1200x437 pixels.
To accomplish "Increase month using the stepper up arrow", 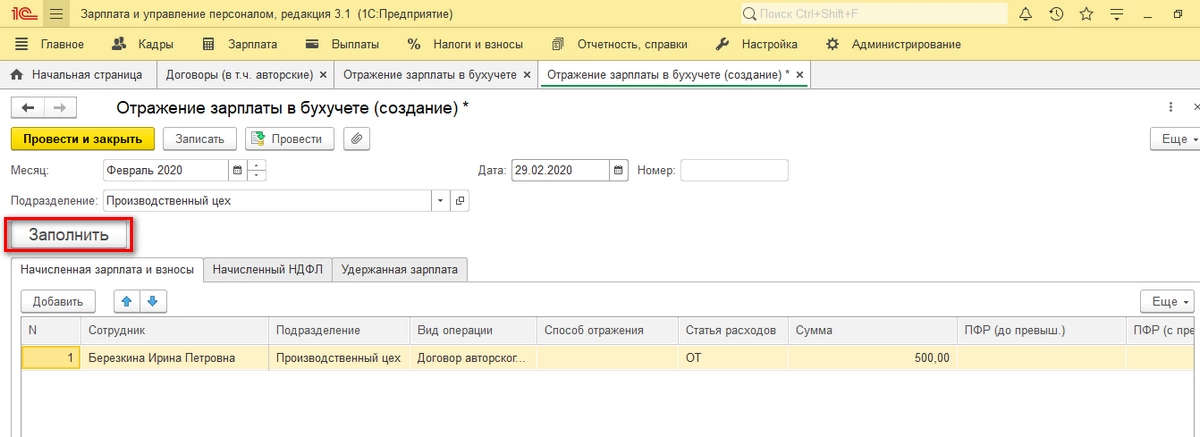I will [257, 165].
